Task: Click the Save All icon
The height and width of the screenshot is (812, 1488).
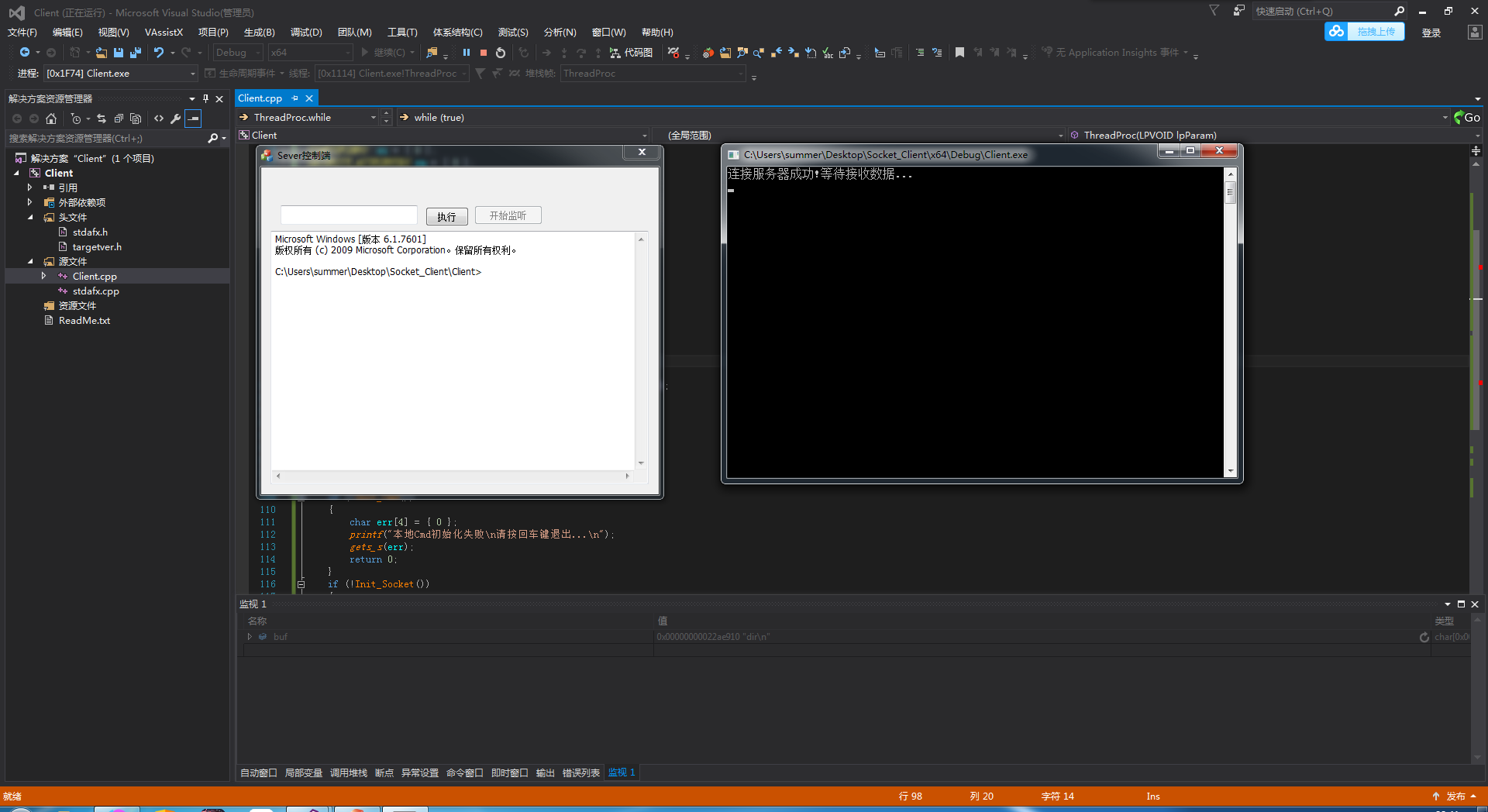Action: pyautogui.click(x=136, y=53)
